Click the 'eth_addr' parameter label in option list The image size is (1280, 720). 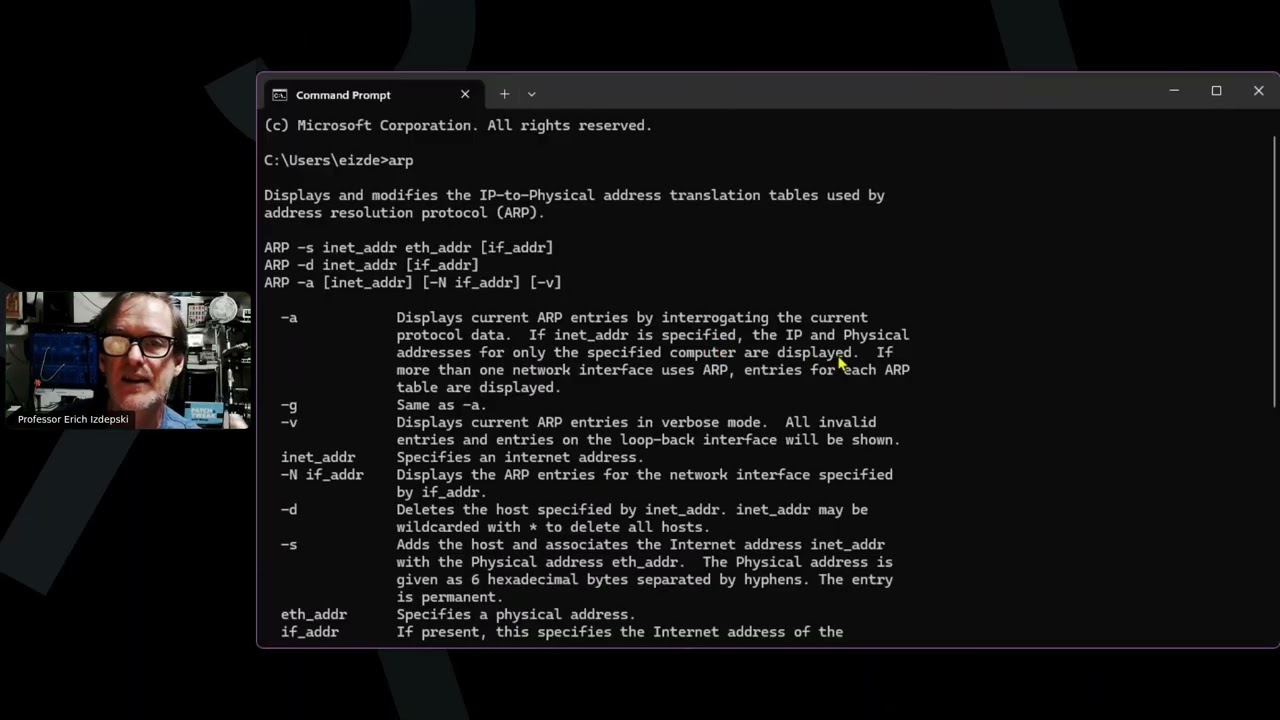(x=314, y=614)
